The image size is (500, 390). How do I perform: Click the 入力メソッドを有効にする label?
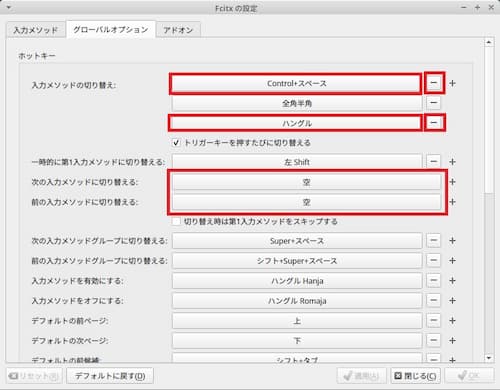pos(77,281)
